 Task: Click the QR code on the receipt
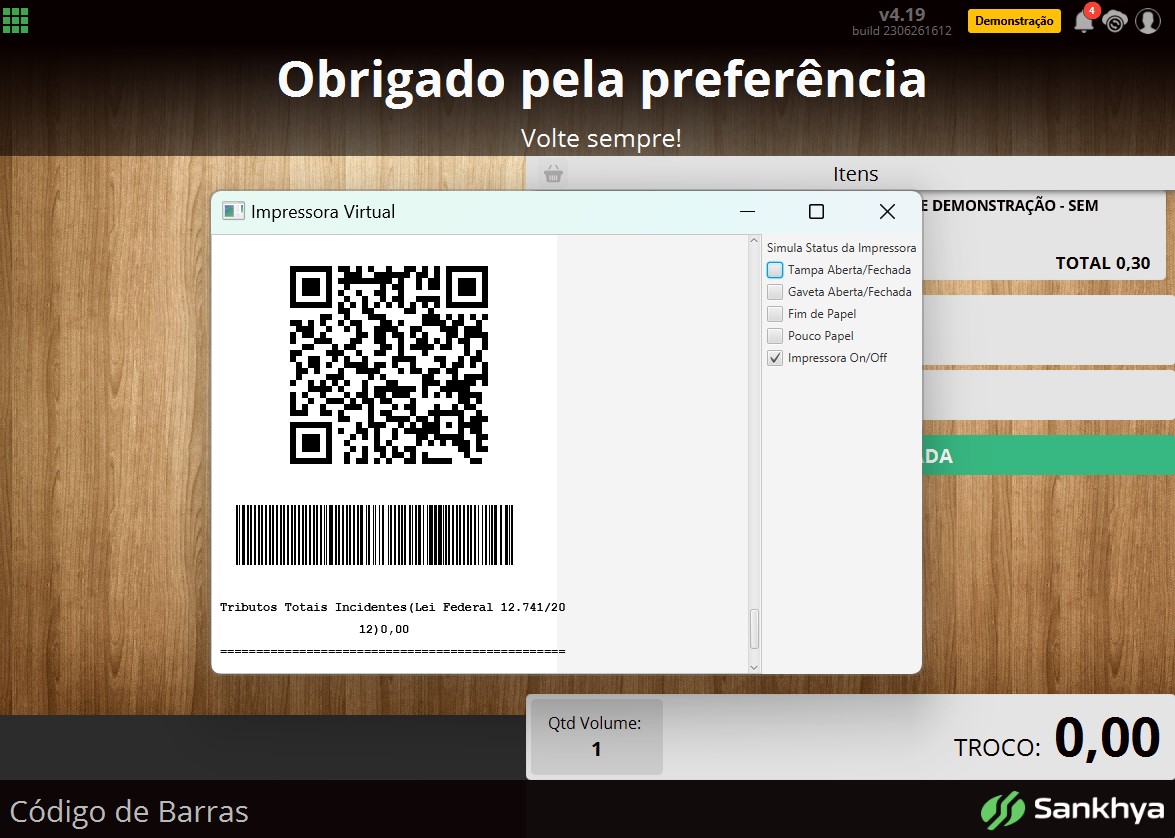click(x=389, y=365)
